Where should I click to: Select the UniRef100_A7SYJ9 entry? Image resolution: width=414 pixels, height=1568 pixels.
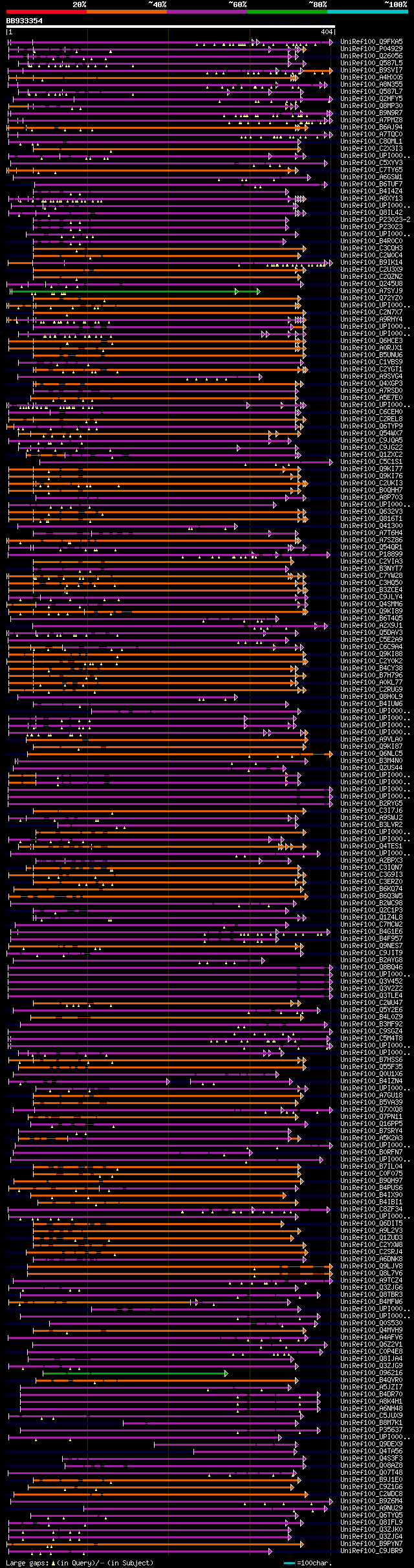coord(371,291)
